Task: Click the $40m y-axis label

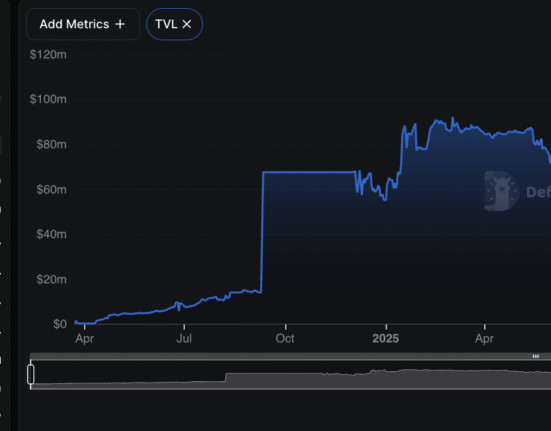Action: [x=51, y=234]
